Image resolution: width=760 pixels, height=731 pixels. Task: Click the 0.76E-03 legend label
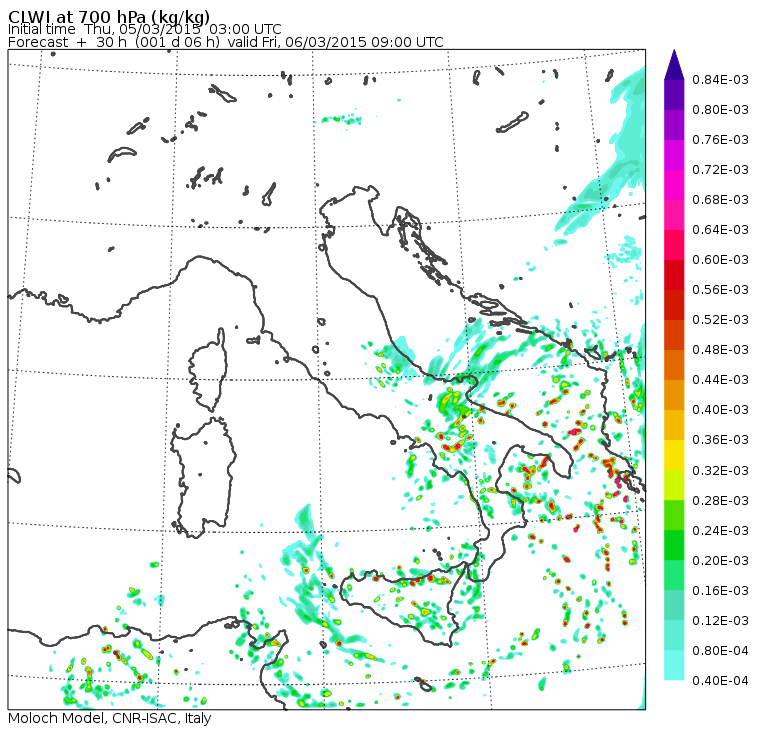[x=720, y=140]
